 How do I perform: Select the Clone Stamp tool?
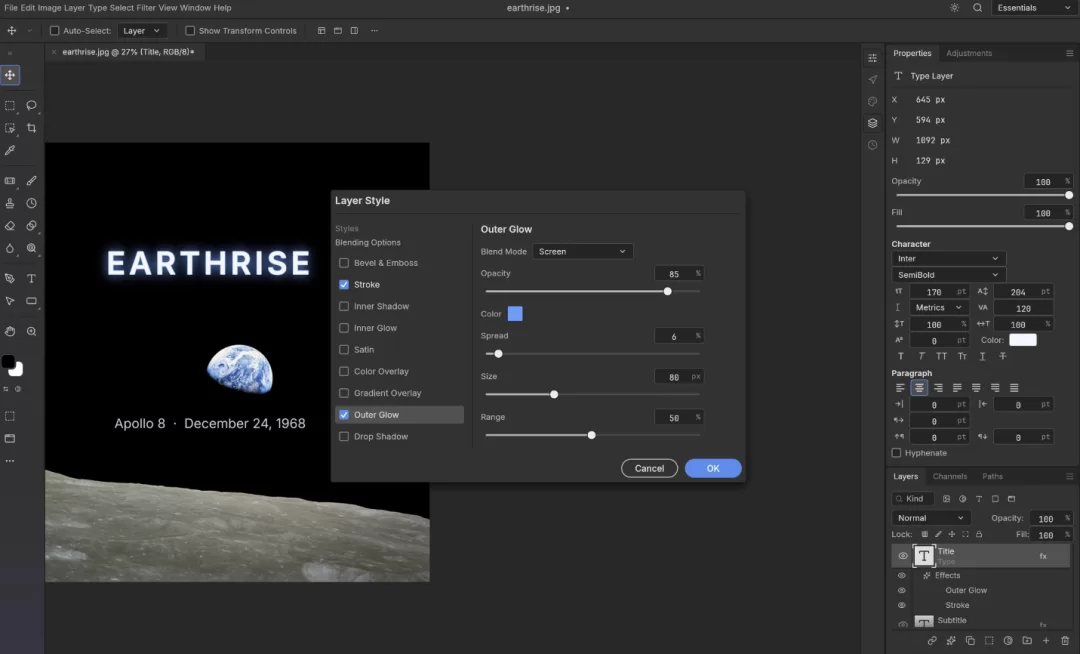tap(10, 203)
